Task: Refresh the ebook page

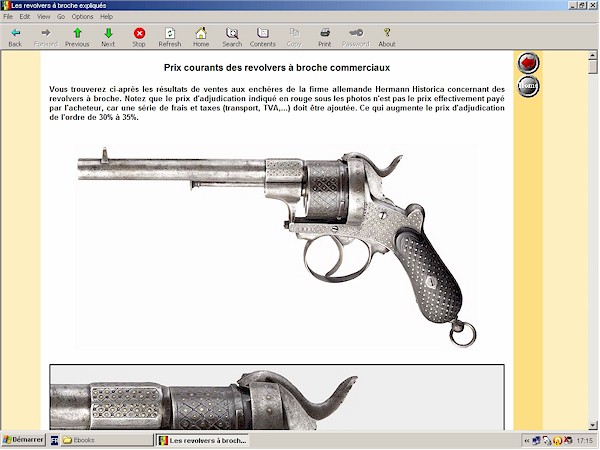Action: 170,37
